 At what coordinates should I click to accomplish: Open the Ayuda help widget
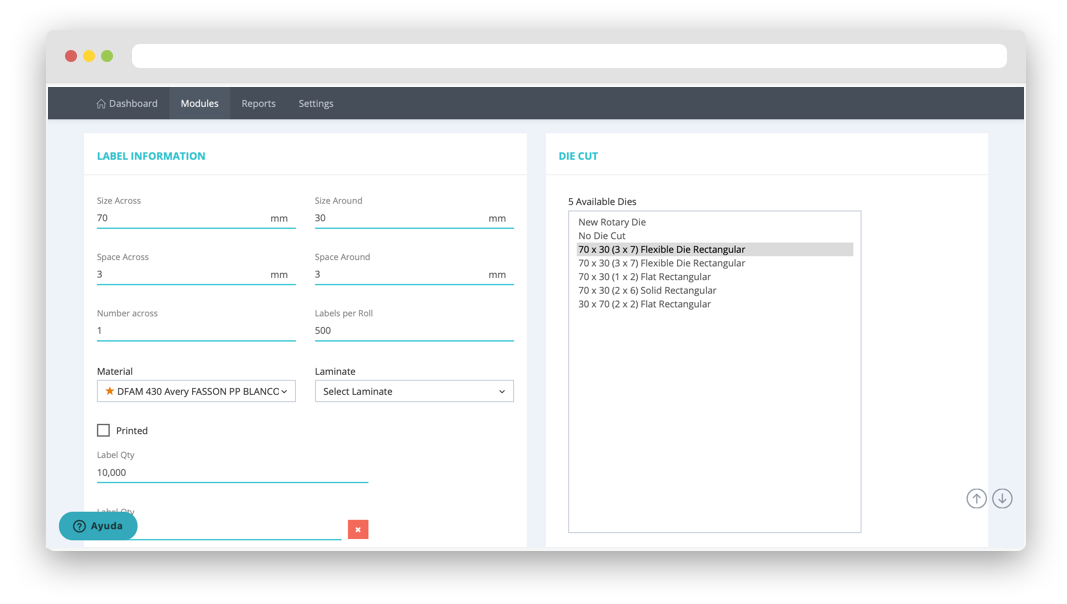click(98, 526)
